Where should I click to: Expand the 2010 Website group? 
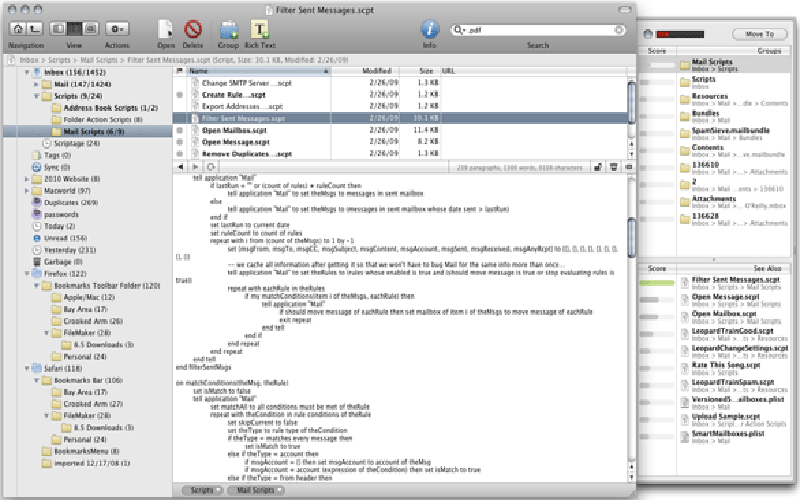[27, 179]
